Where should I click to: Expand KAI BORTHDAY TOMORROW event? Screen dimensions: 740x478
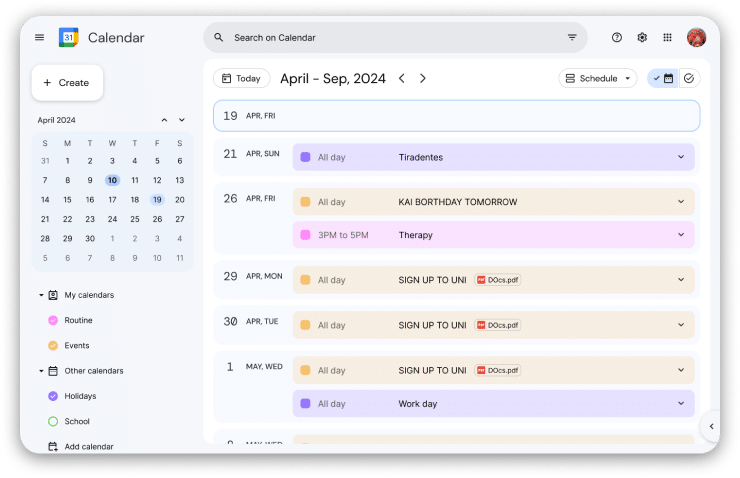681,201
